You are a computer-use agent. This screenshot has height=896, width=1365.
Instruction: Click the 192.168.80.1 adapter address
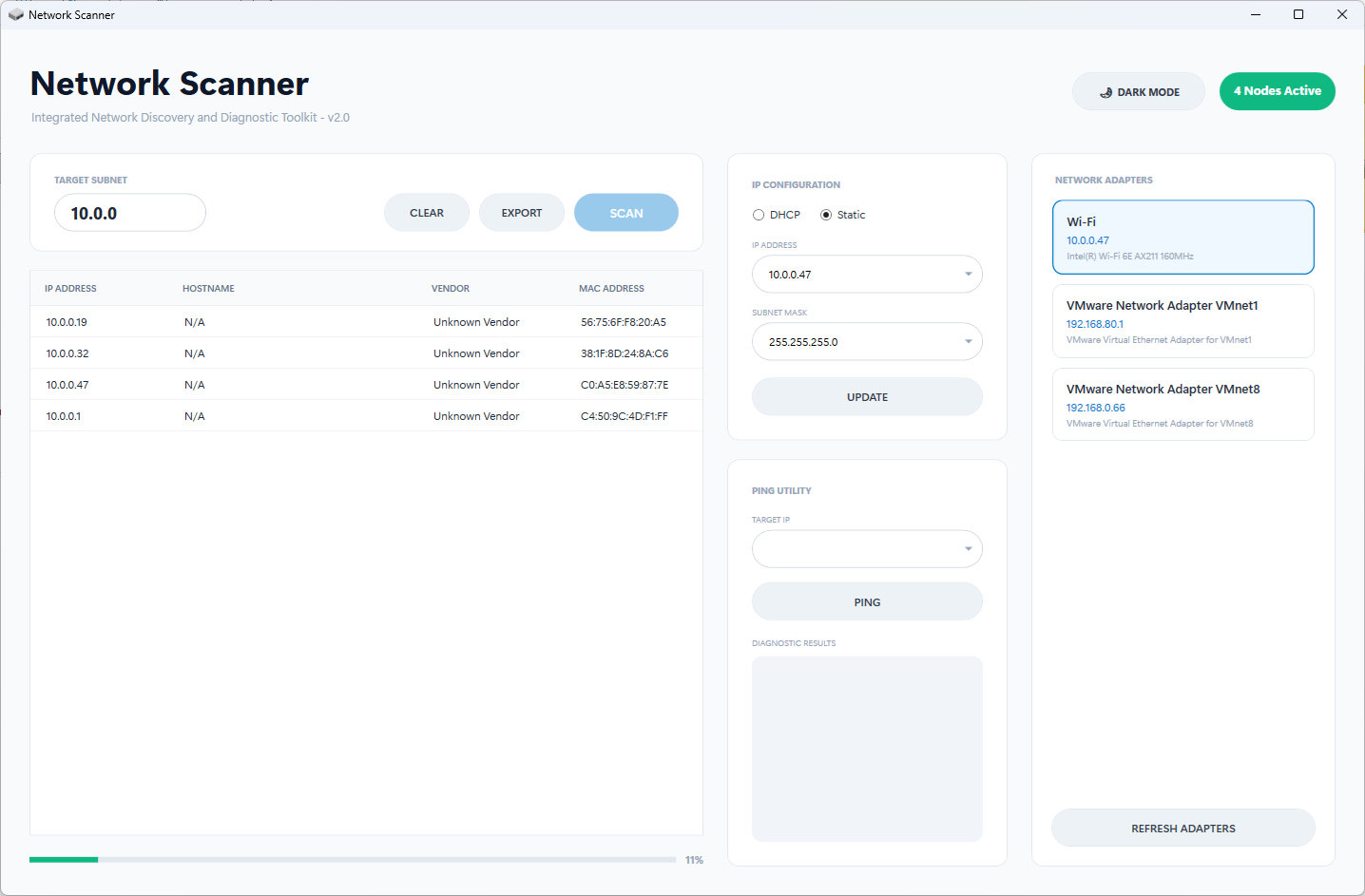point(1095,324)
